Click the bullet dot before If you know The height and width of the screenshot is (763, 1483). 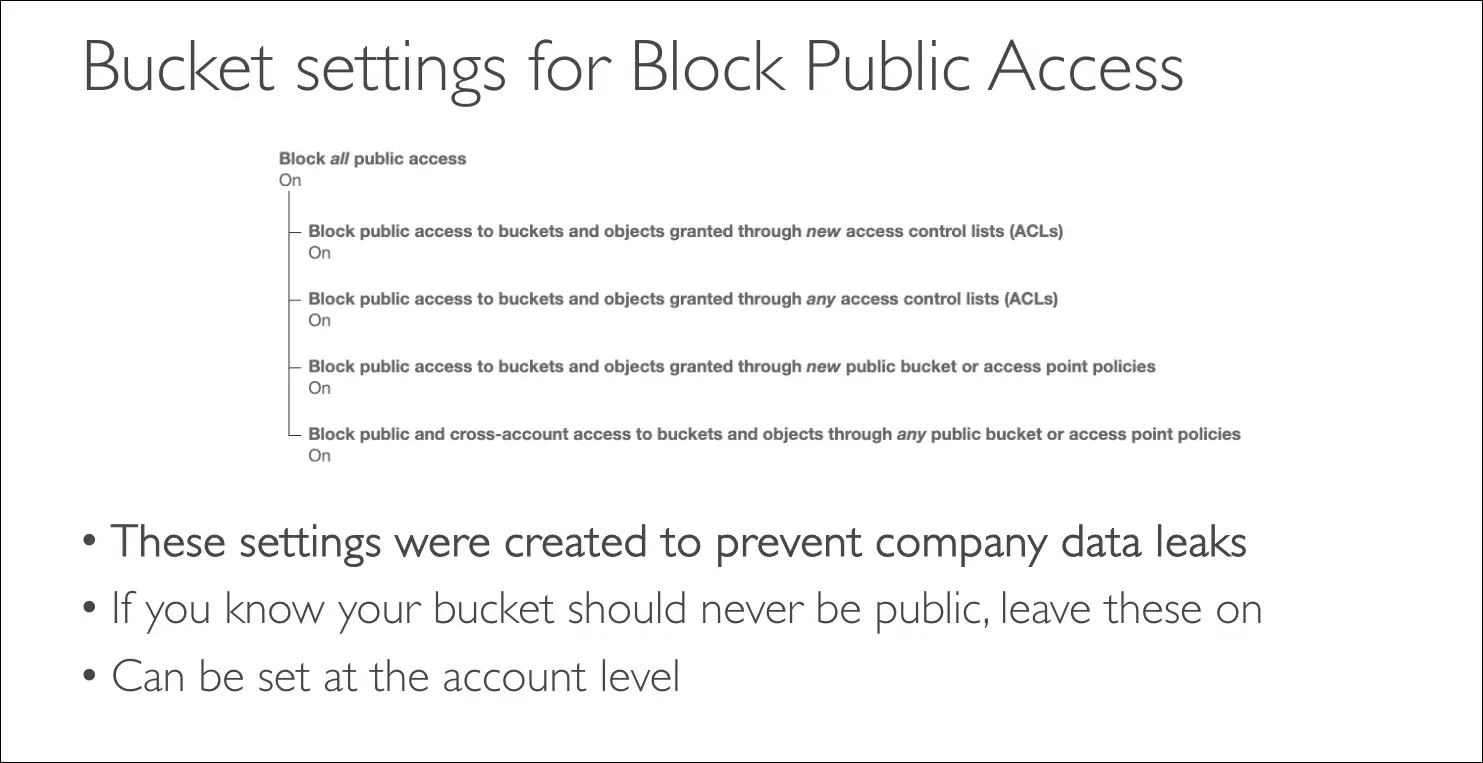(90, 610)
